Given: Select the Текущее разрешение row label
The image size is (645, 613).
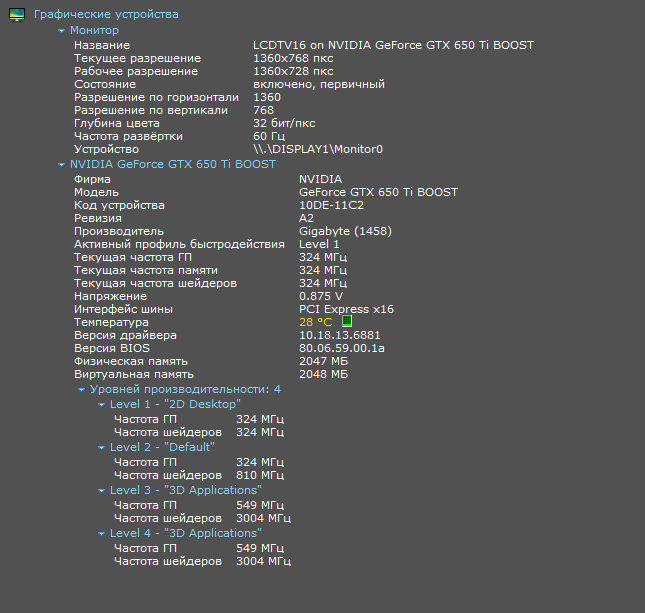Looking at the screenshot, I should 137,58.
